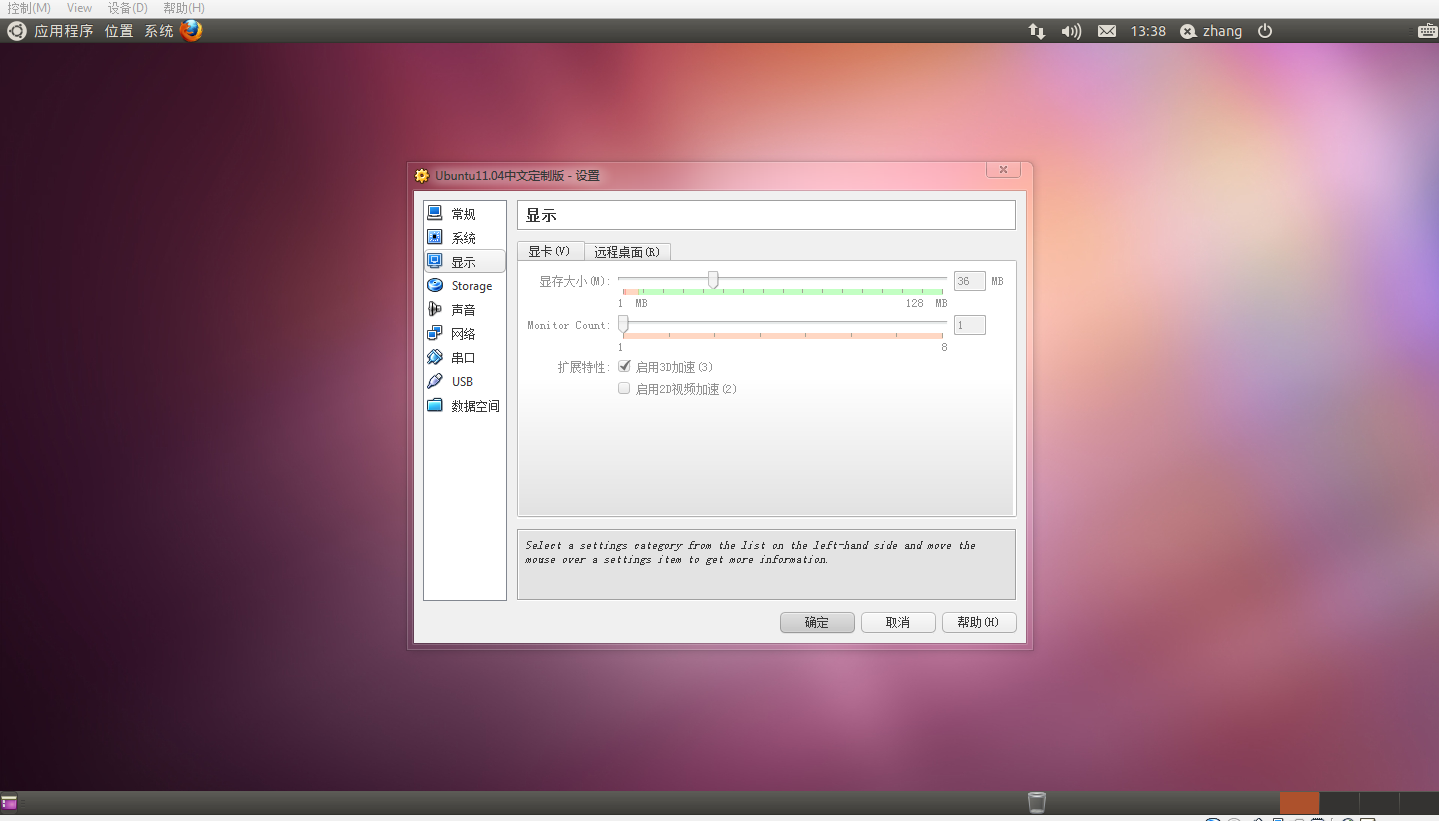The image size is (1439, 821).
Task: Switch to the 远程桌面 tab
Action: click(x=627, y=252)
